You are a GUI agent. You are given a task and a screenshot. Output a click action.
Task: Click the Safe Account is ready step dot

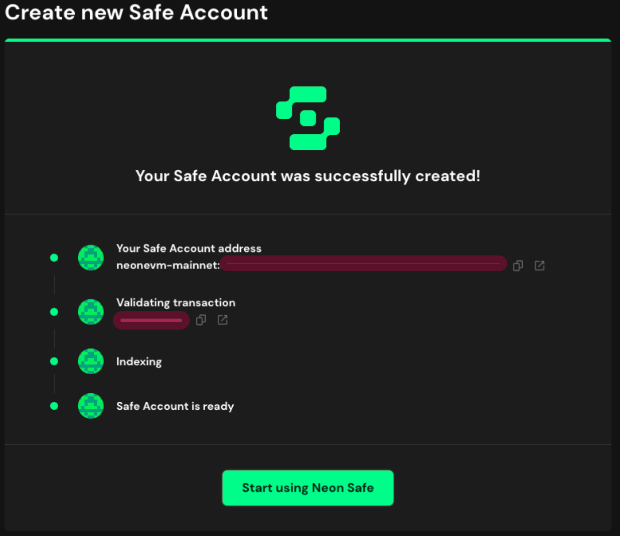(x=54, y=406)
